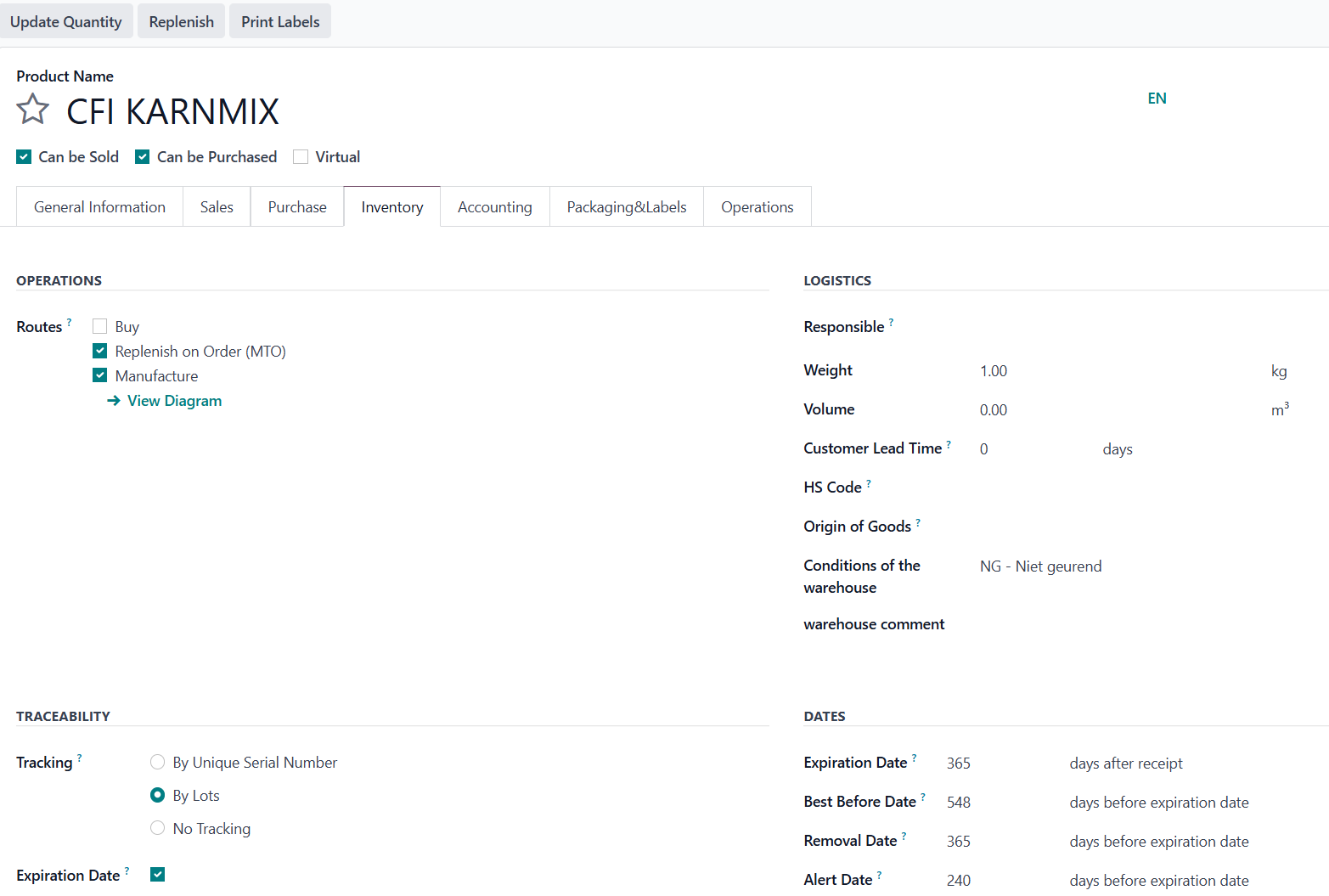
Task: Click the HS Code help icon
Action: [x=869, y=483]
